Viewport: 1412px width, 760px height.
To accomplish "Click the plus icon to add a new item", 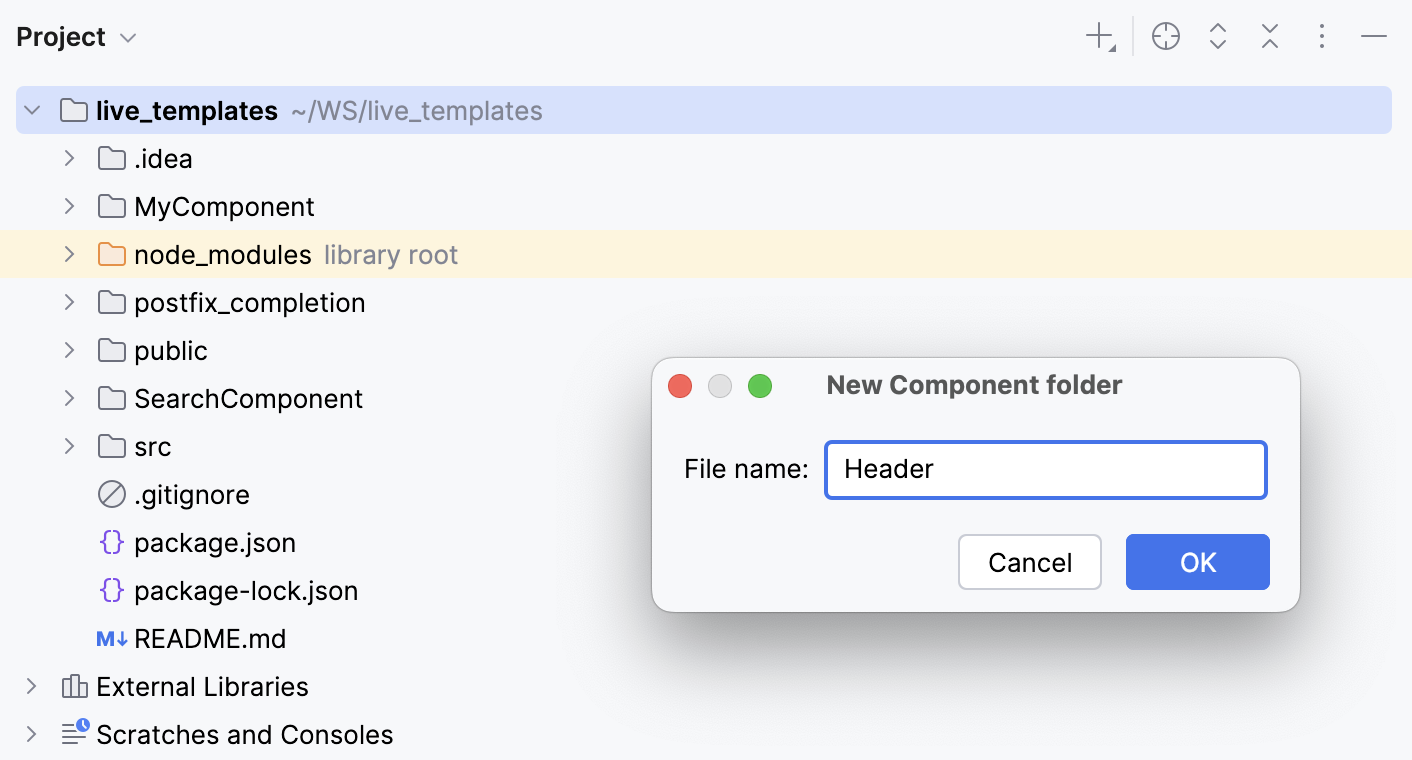I will 1097,36.
